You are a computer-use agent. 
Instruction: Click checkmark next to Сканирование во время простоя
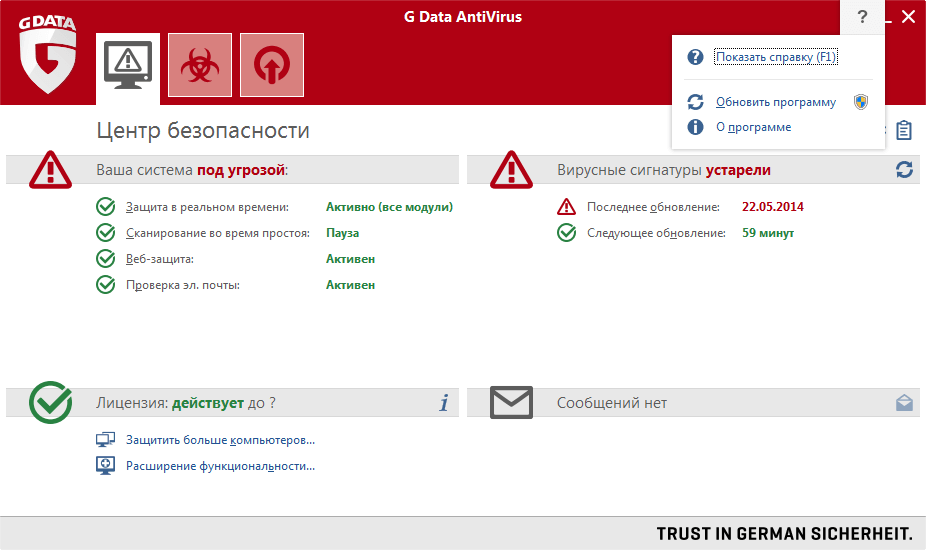106,233
